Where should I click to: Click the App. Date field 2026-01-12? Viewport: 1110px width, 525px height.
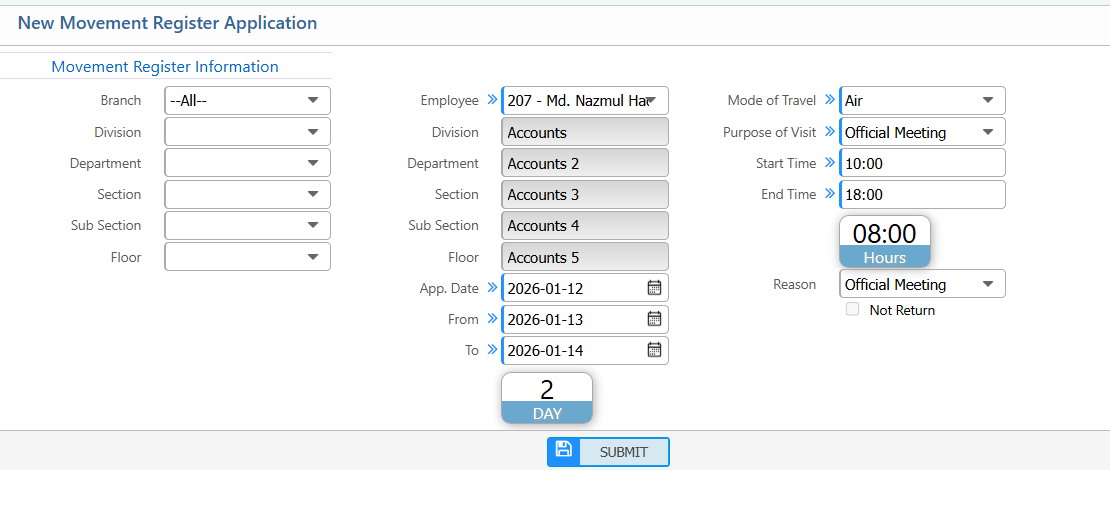[x=585, y=287]
